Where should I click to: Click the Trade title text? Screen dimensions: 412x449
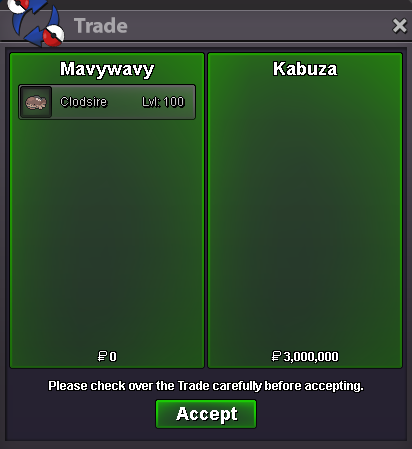point(101,26)
